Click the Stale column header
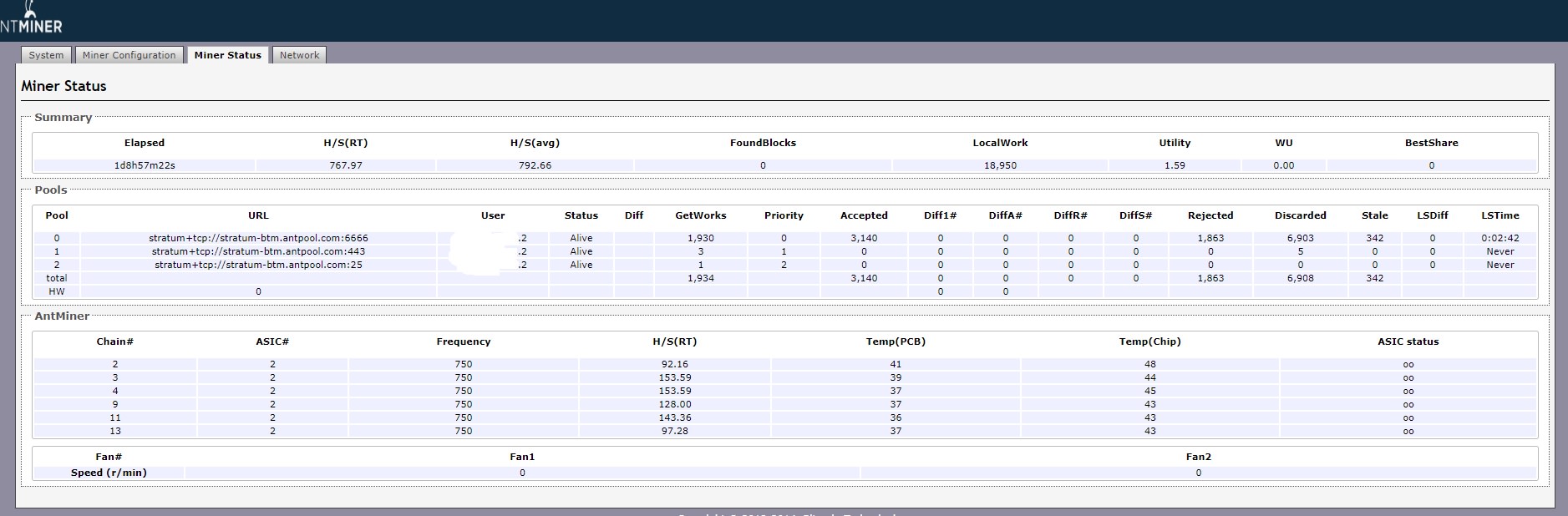Screen dimensions: 1568x516 (x=1374, y=215)
